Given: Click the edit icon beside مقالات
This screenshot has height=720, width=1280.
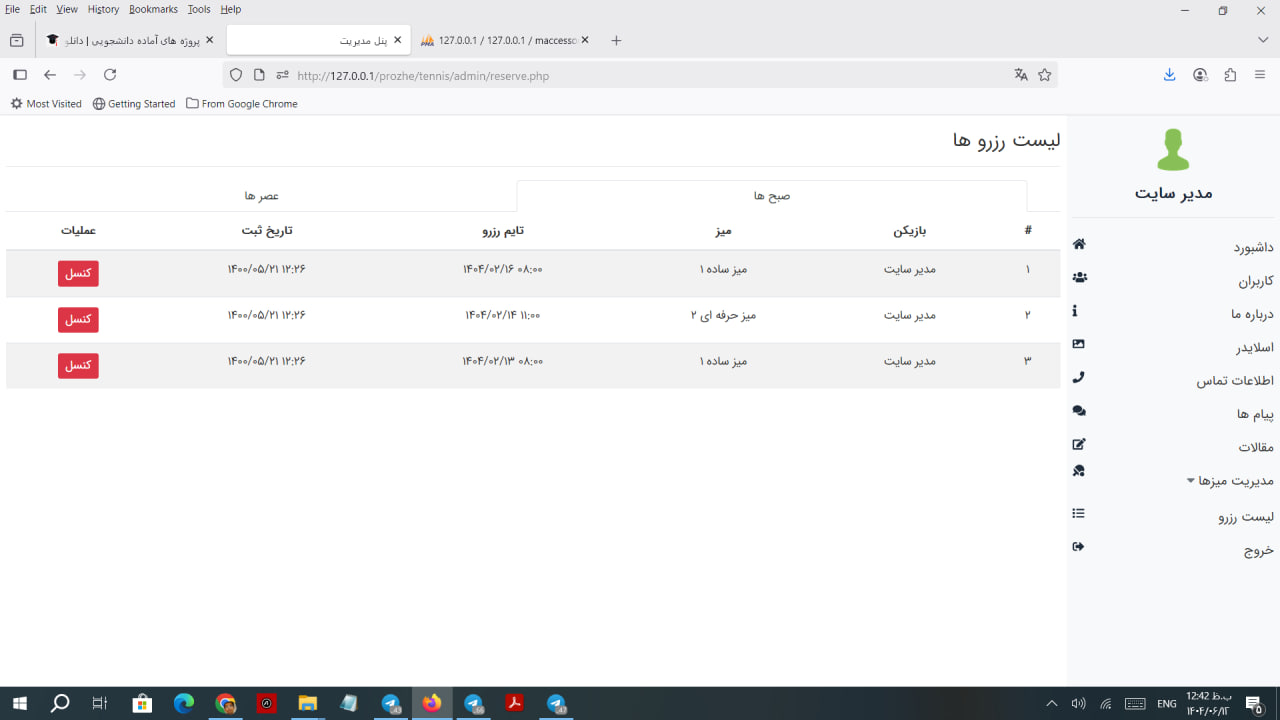Looking at the screenshot, I should pos(1078,444).
